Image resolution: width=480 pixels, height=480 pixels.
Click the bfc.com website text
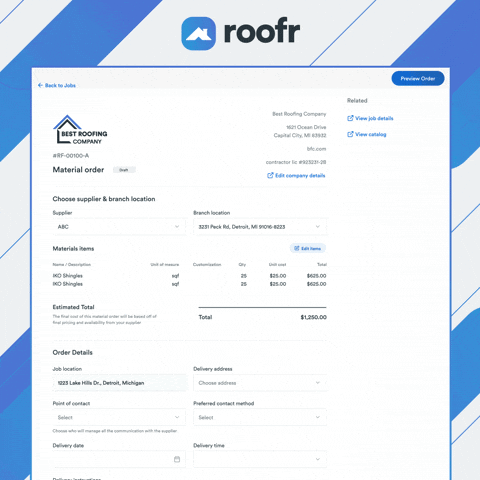(316, 149)
